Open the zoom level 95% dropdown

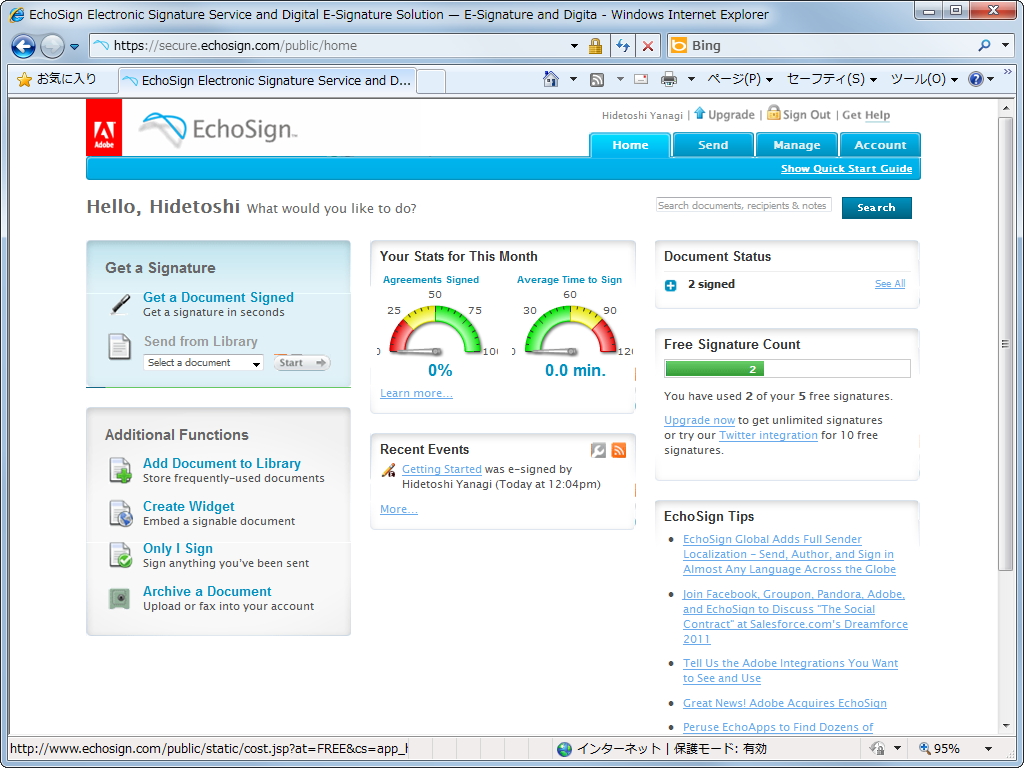[x=988, y=749]
